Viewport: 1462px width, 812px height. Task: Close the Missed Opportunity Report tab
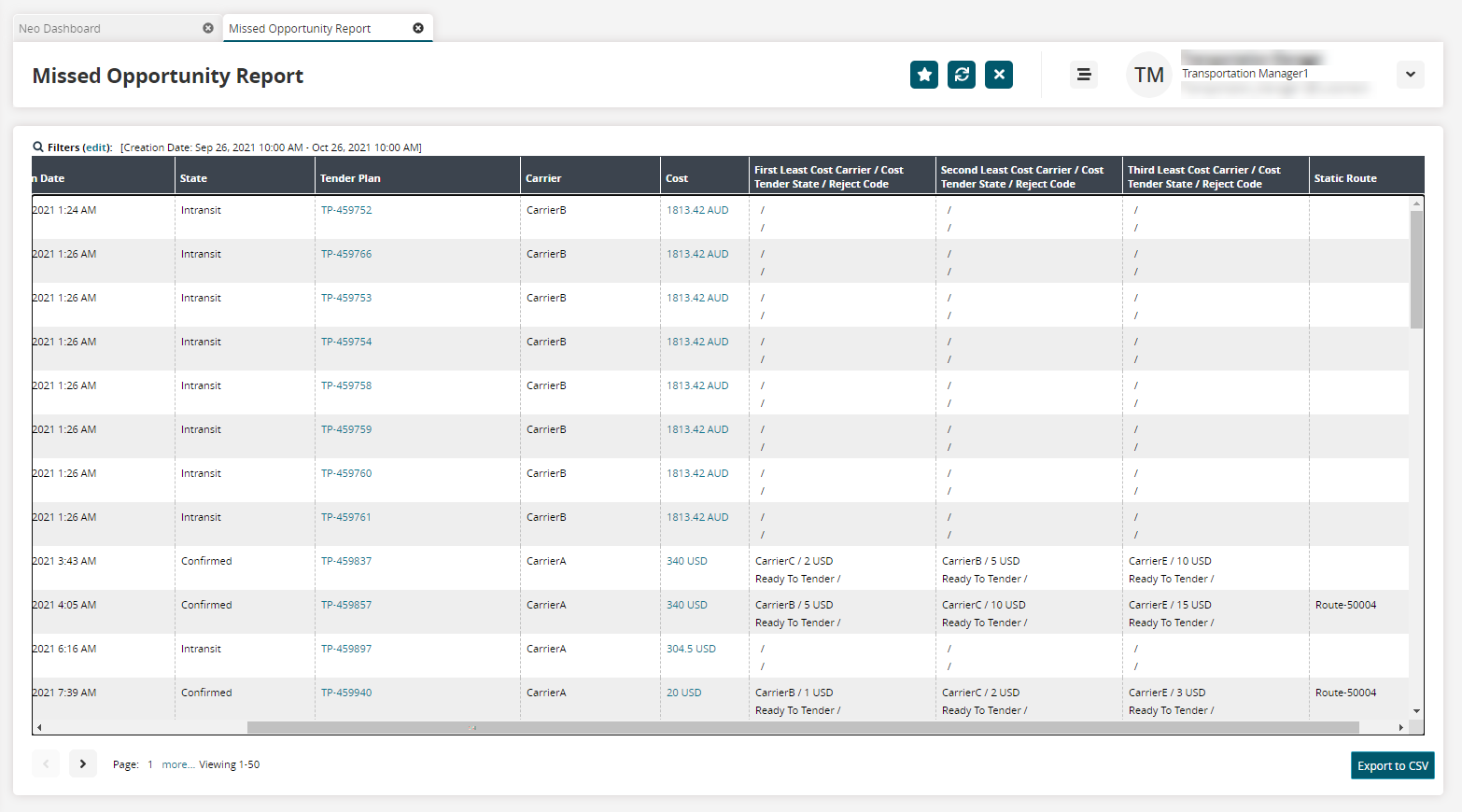[418, 28]
